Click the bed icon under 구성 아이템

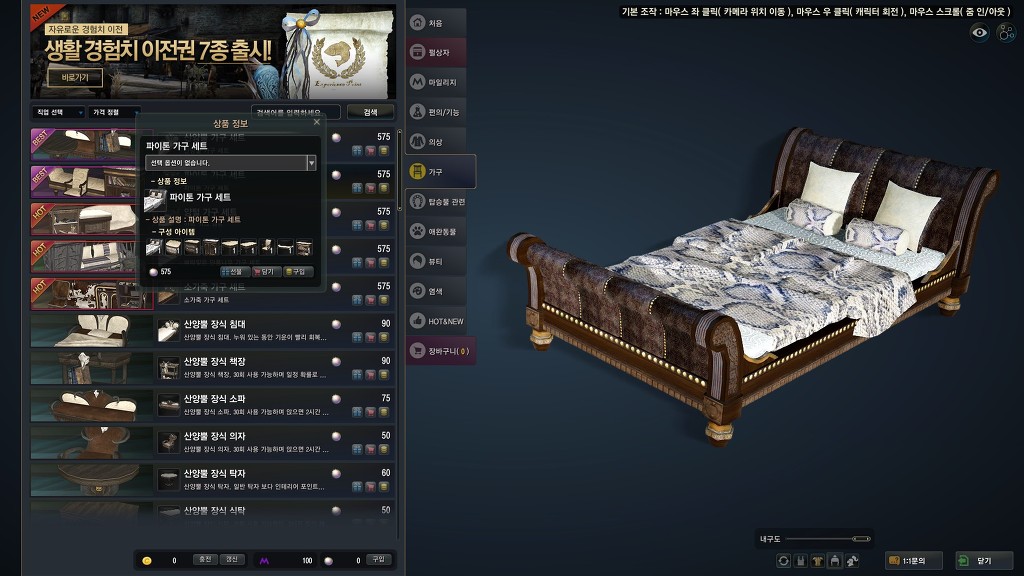coord(153,247)
